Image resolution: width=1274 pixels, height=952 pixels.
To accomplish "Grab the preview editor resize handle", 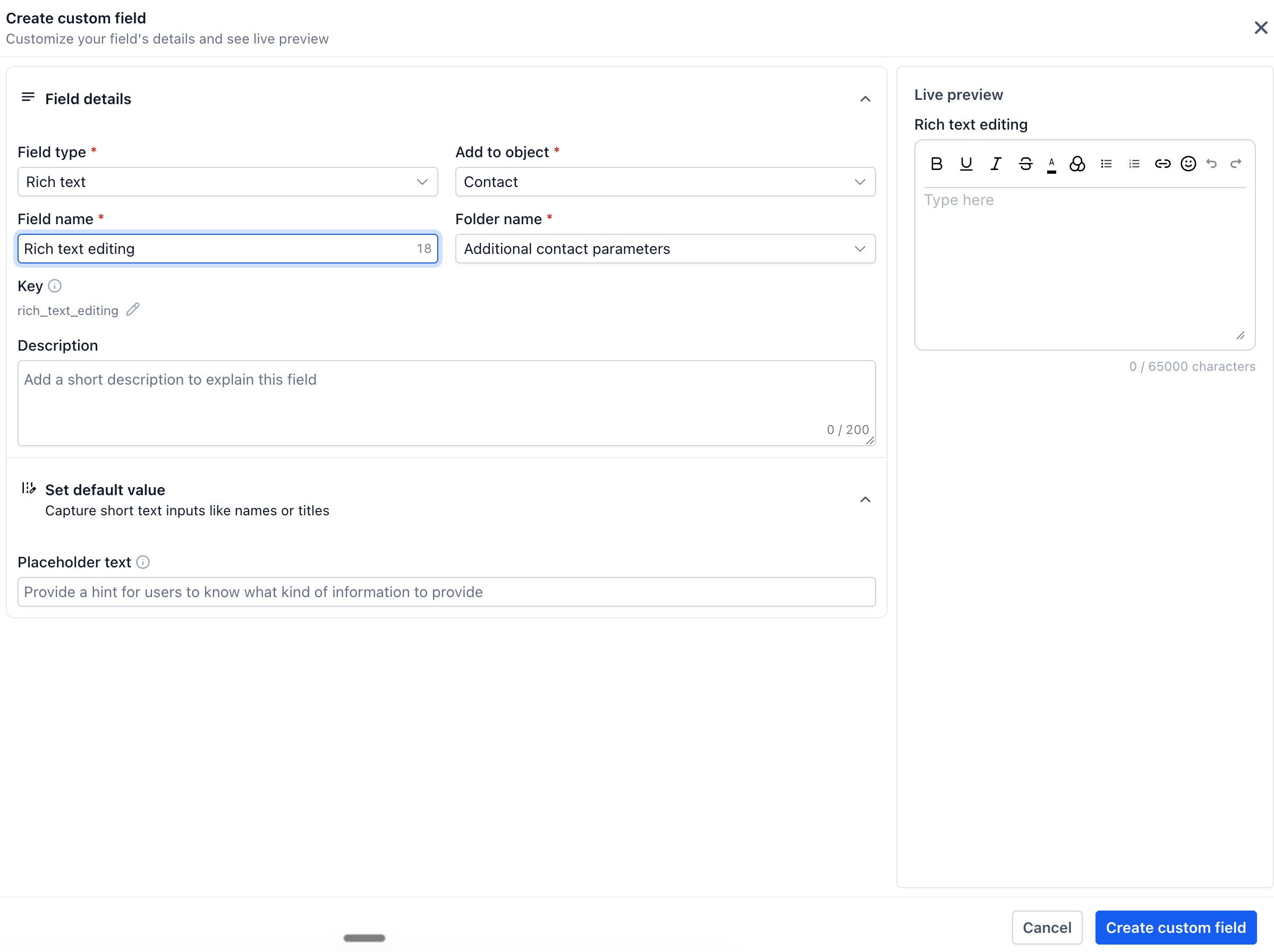I will (1241, 336).
